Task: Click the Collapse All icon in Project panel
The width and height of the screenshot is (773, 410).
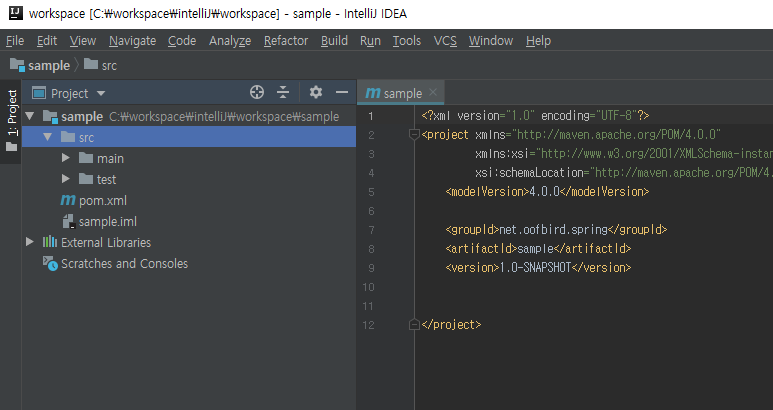Action: [283, 92]
